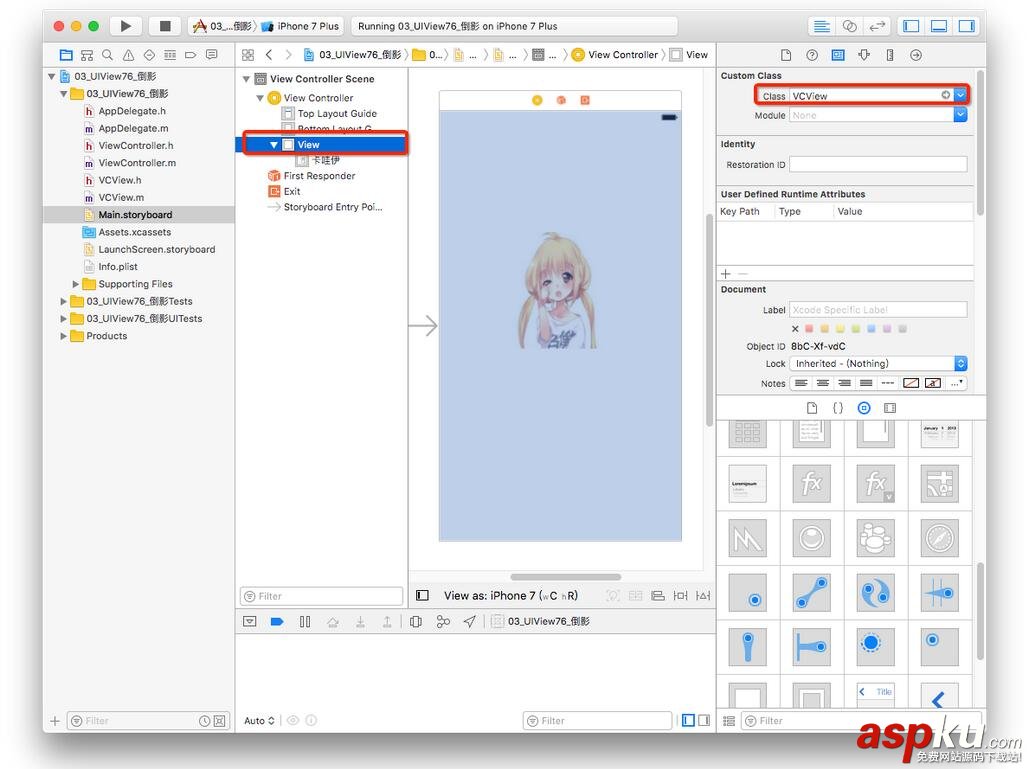The height and width of the screenshot is (769, 1027).
Task: Switch to the version editor
Action: (x=876, y=26)
